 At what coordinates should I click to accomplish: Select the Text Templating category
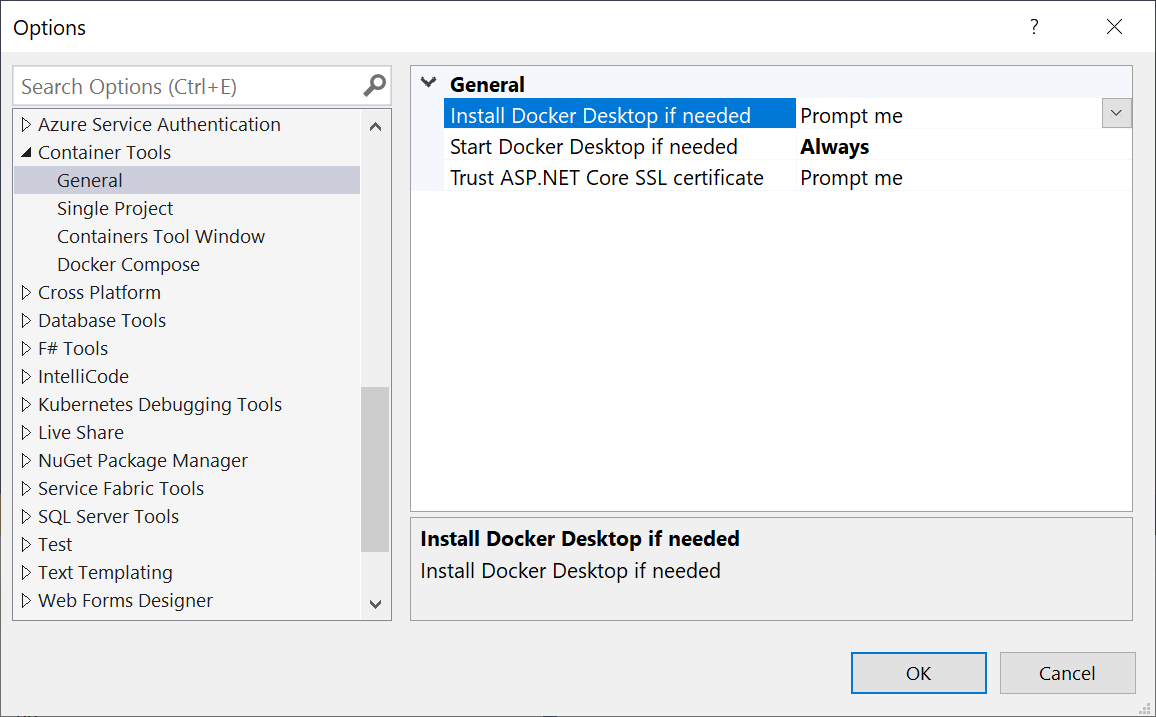click(x=105, y=572)
